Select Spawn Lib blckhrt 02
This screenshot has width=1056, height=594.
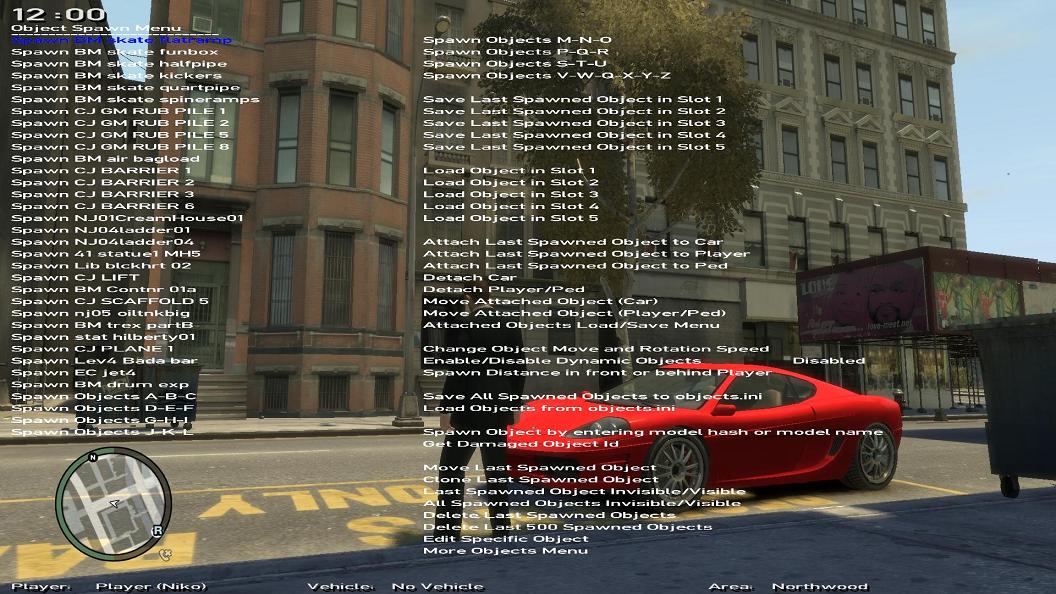[101, 266]
